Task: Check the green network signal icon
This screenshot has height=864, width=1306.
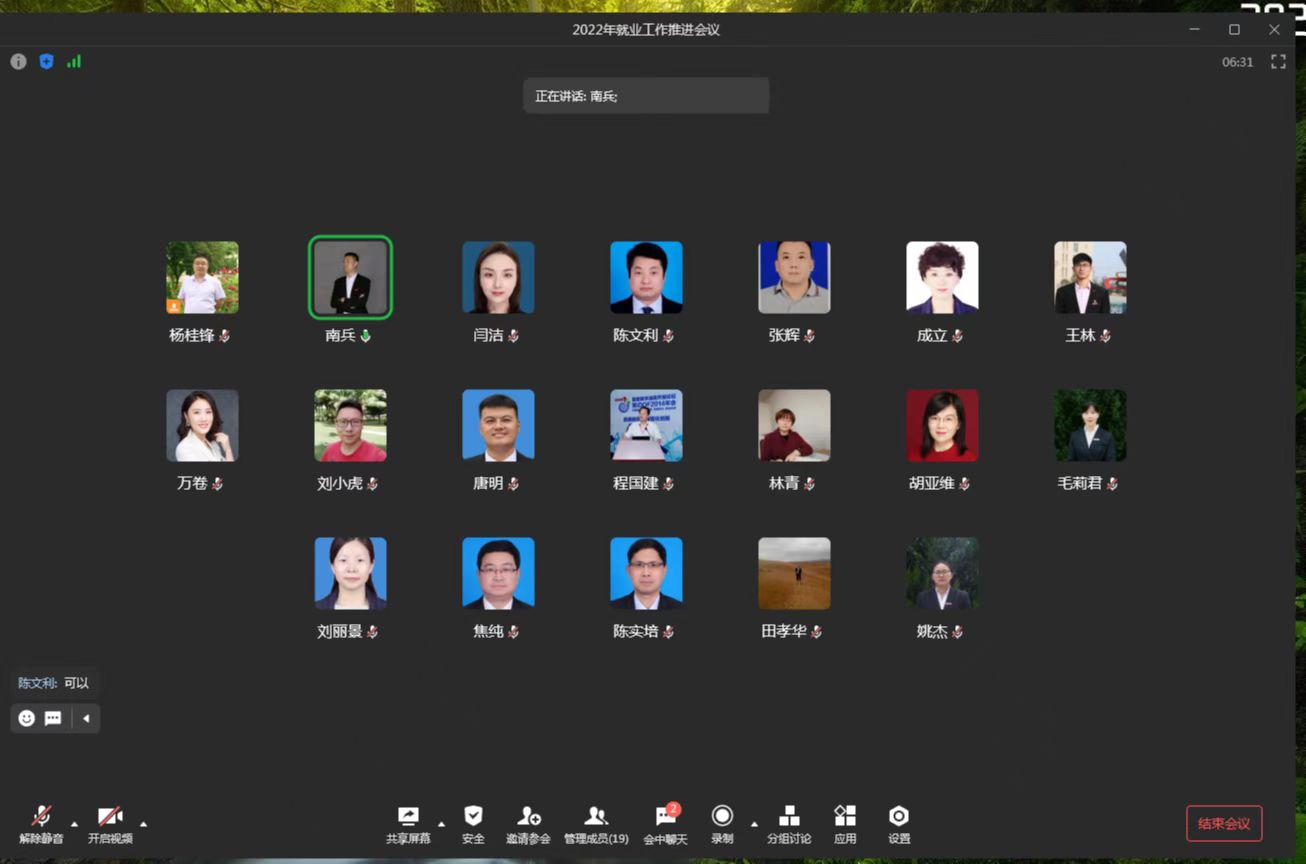Action: point(74,61)
